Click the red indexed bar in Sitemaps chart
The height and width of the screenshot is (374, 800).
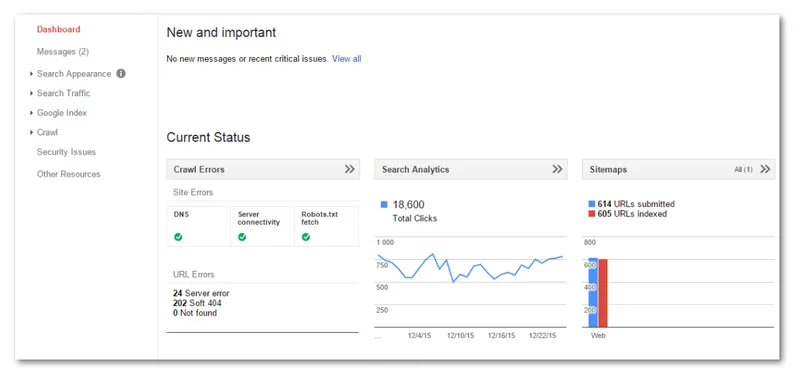[x=603, y=293]
